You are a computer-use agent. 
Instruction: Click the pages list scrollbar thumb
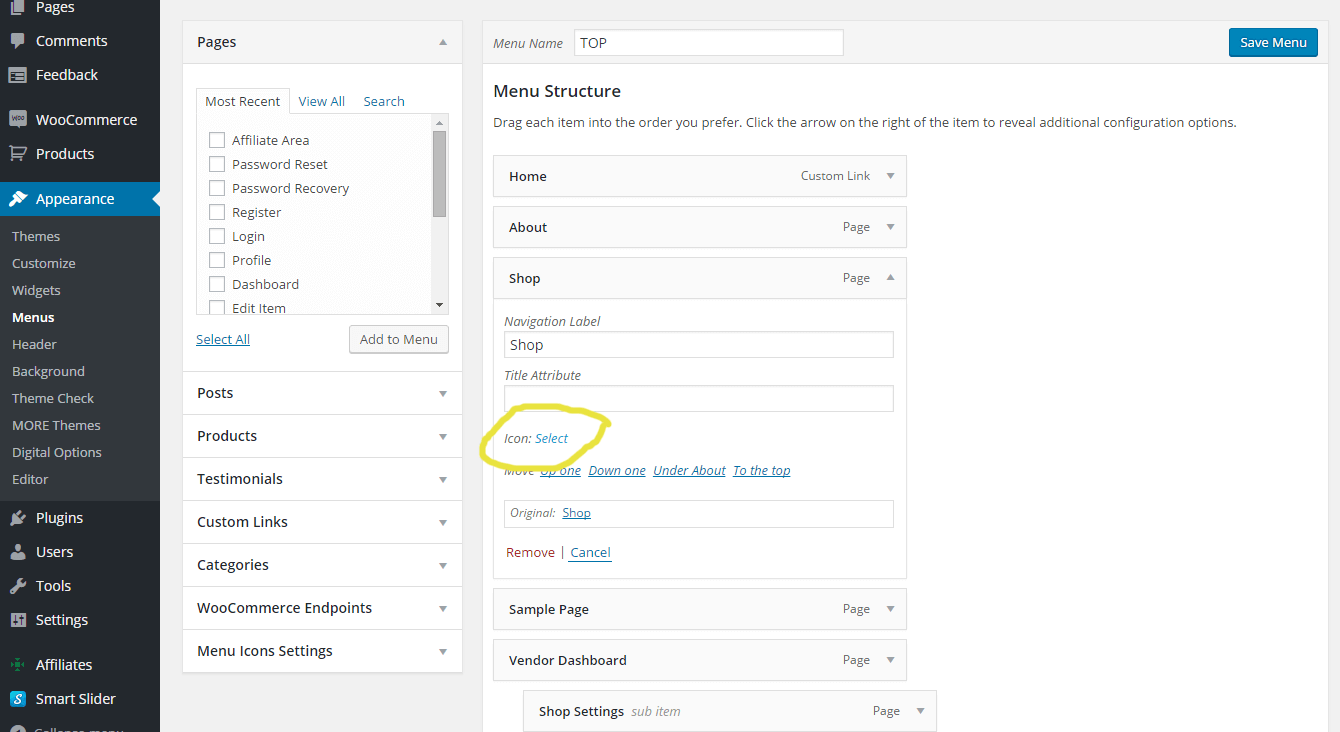[x=439, y=174]
